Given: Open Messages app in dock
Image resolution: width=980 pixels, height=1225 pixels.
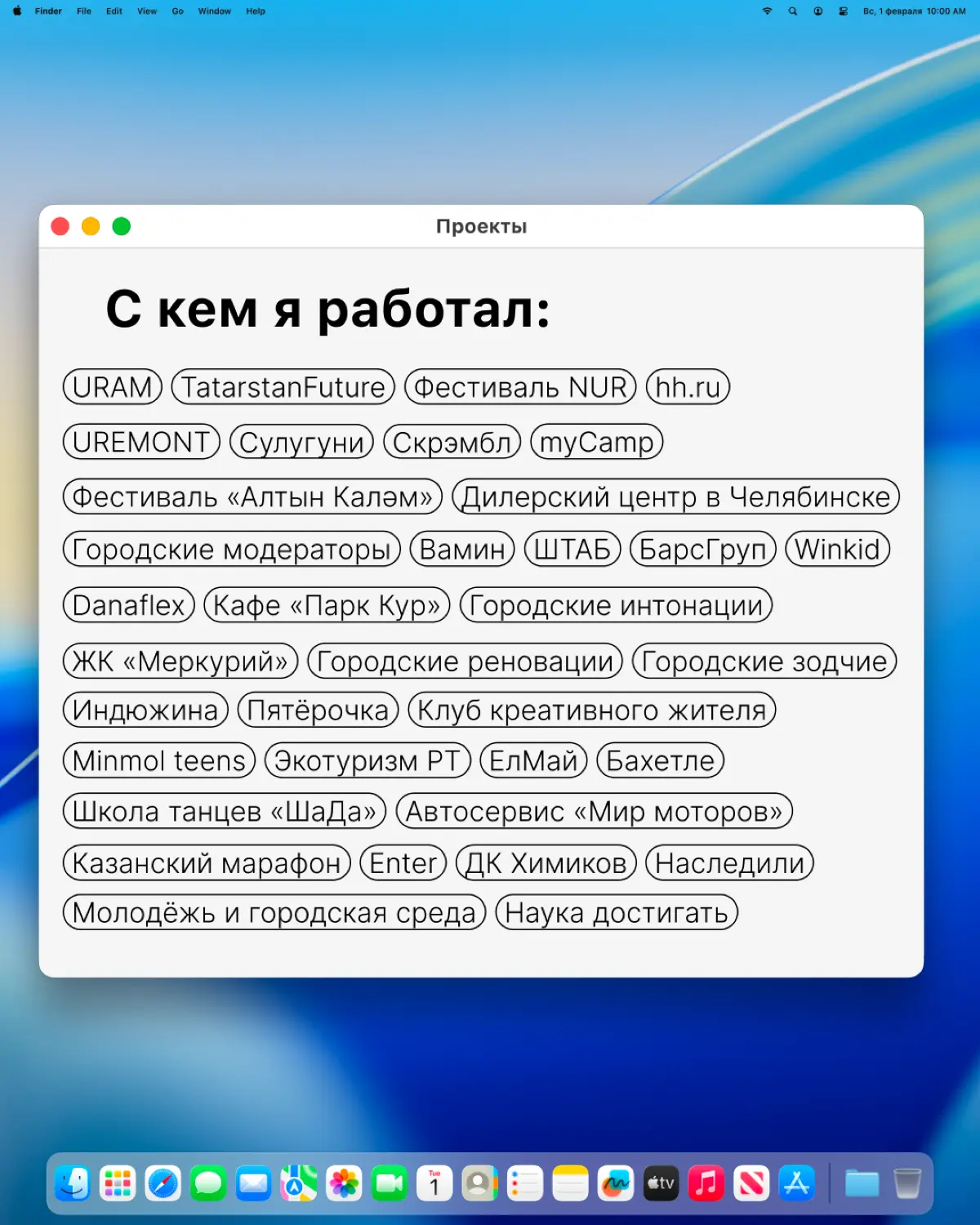Looking at the screenshot, I should pyautogui.click(x=208, y=1183).
